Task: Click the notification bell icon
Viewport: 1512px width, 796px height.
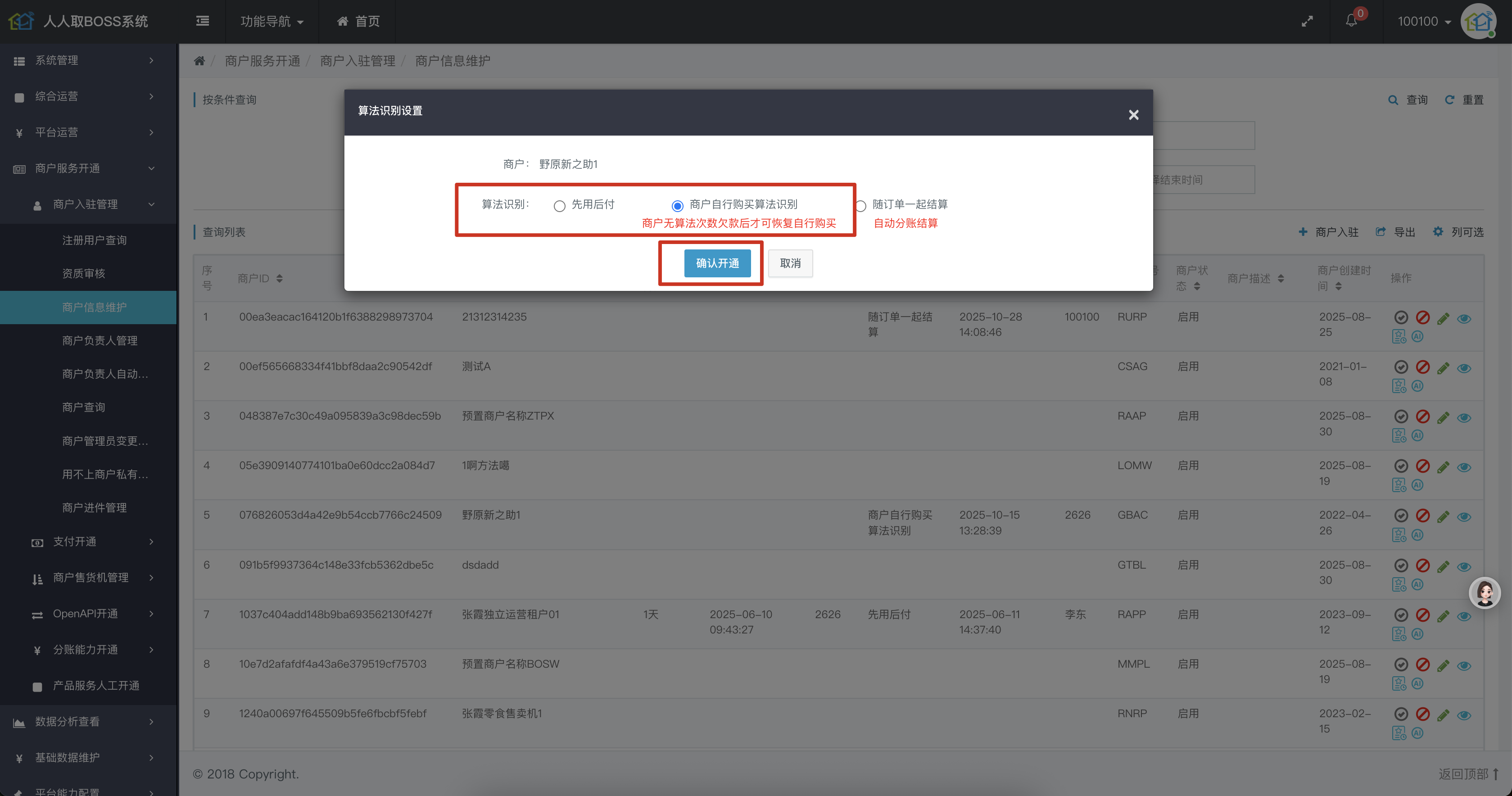Action: point(1351,21)
